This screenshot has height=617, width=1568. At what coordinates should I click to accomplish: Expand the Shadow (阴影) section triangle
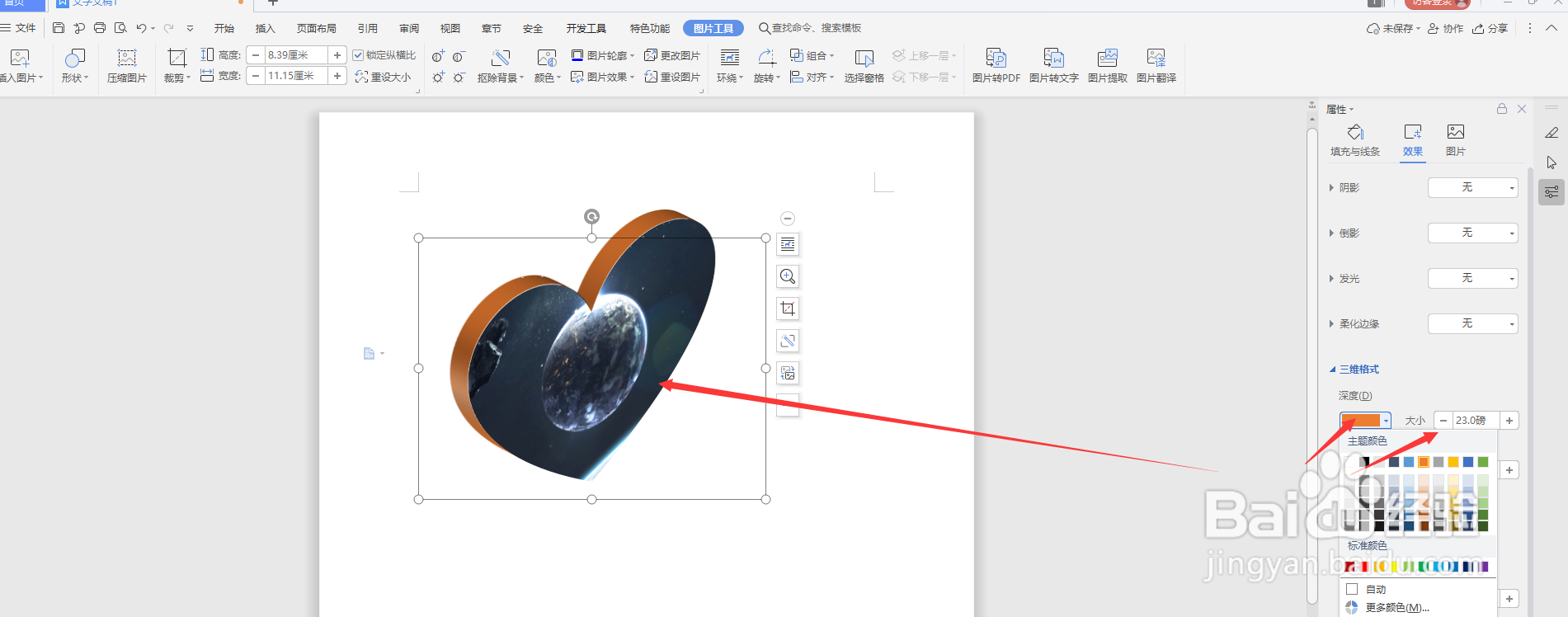point(1331,188)
